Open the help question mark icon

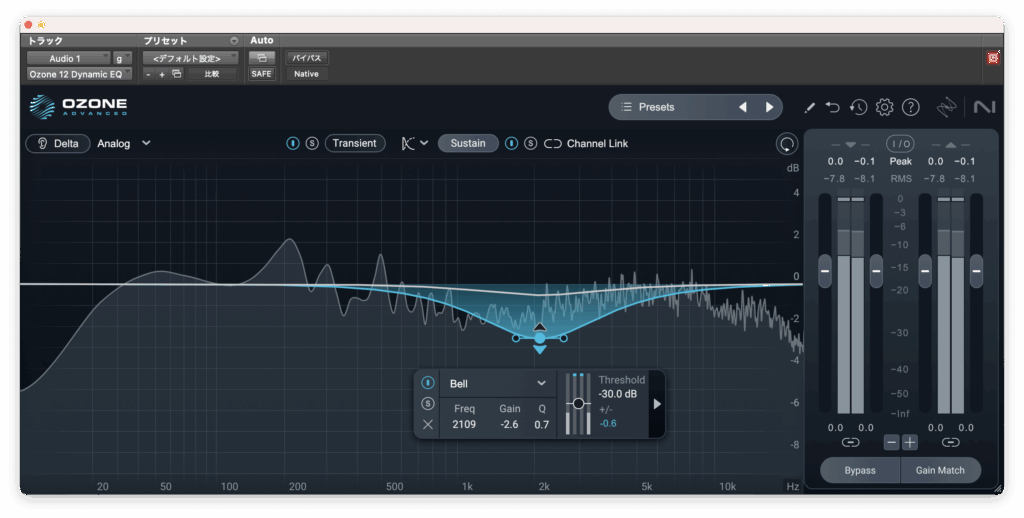click(910, 107)
